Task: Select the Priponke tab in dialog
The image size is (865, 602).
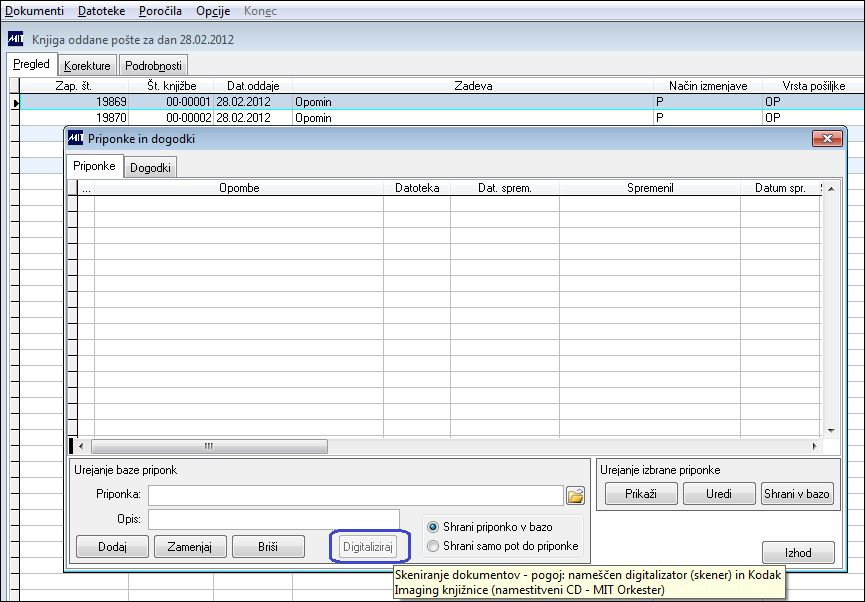Action: click(x=94, y=166)
